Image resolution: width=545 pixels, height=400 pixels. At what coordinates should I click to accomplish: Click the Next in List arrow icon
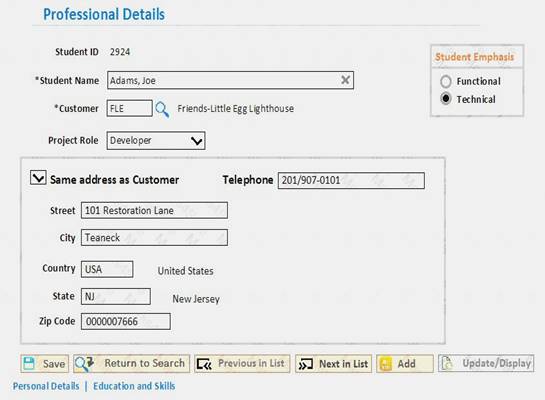(306, 364)
